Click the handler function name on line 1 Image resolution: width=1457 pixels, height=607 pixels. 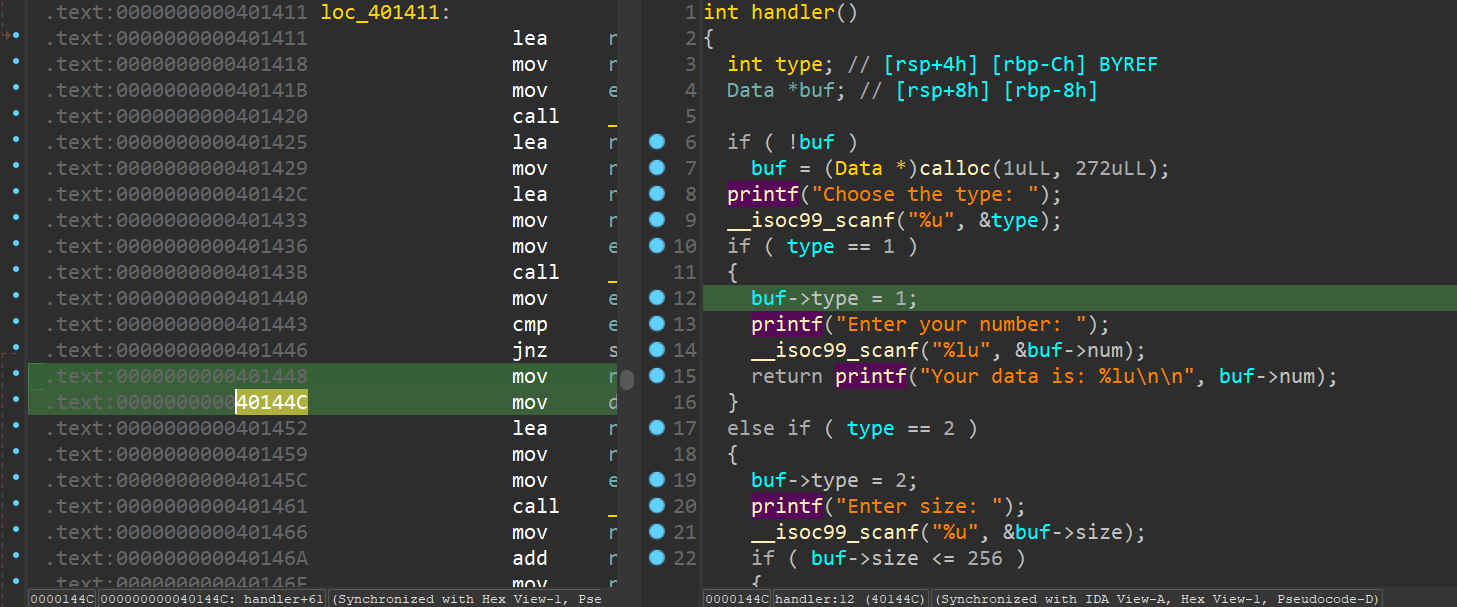click(x=792, y=13)
